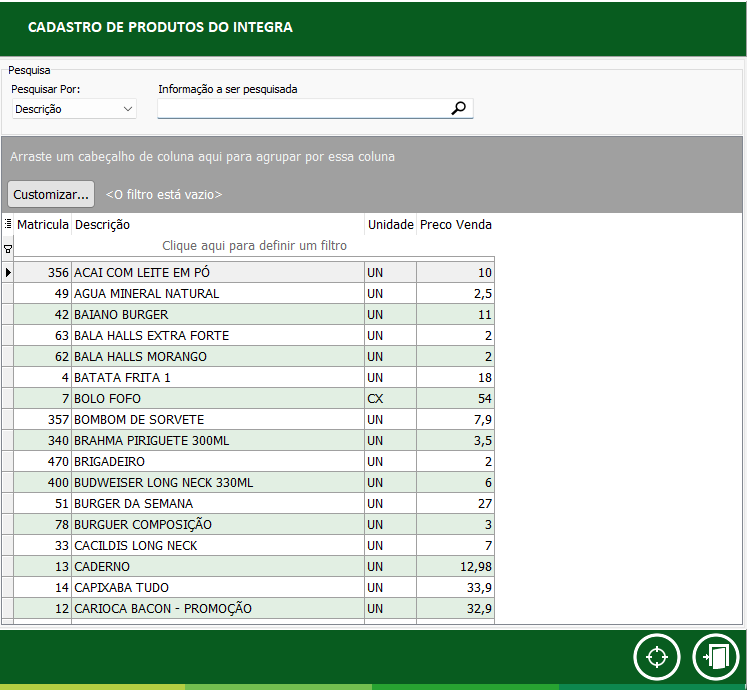Select the BOLO FOFO row
Image resolution: width=747 pixels, height=690 pixels.
254,398
